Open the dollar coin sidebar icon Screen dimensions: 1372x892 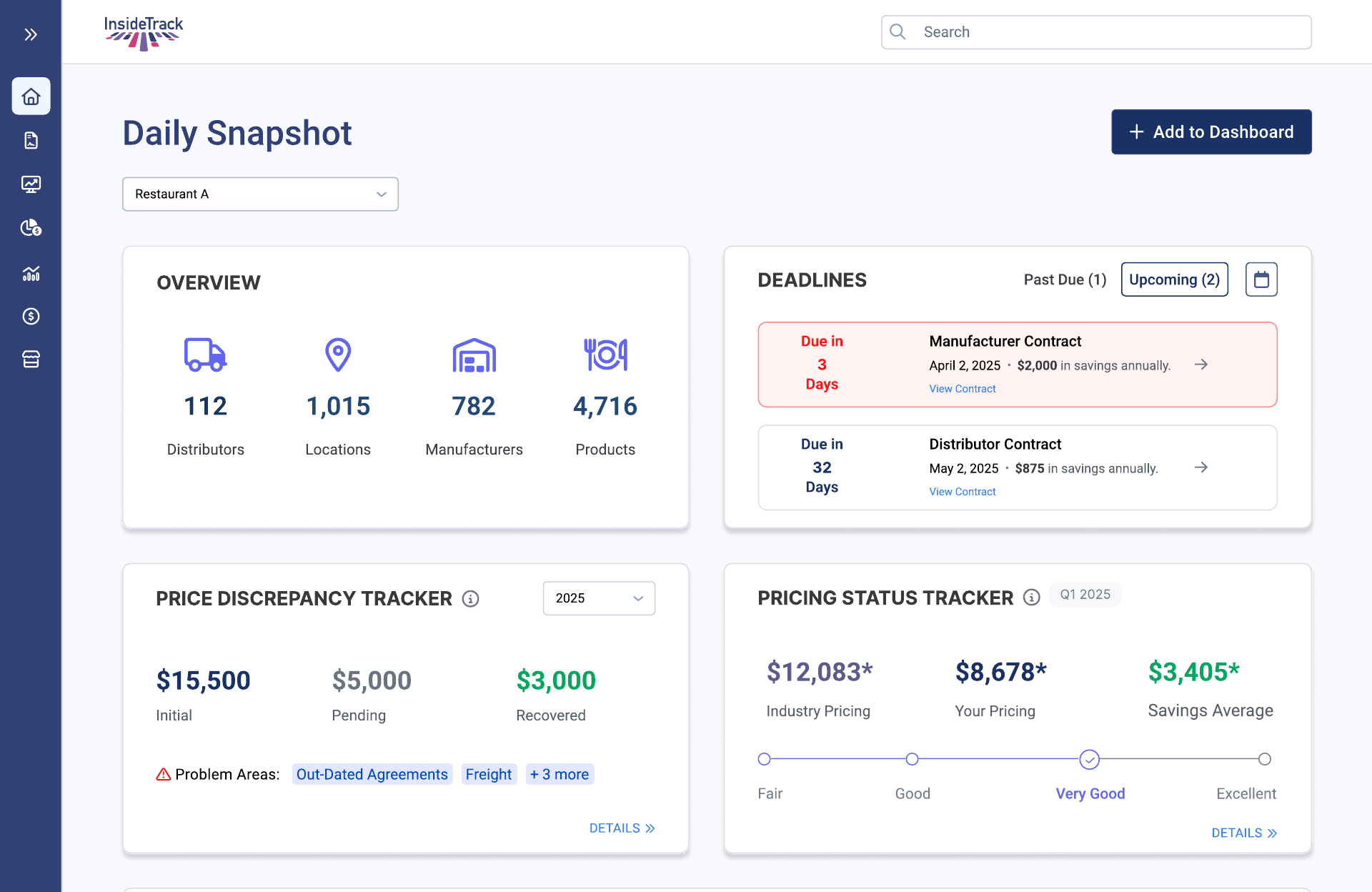31,316
